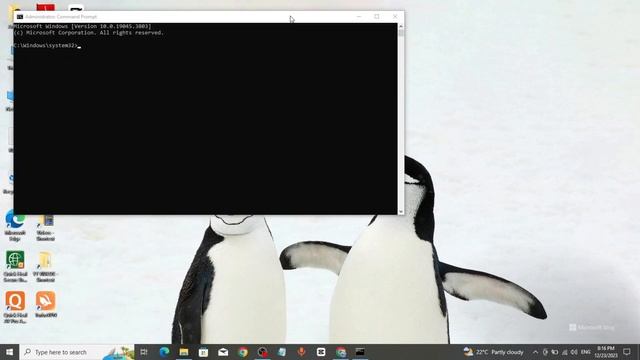Click the Command Prompt scrollbar up arrow

click(x=401, y=26)
